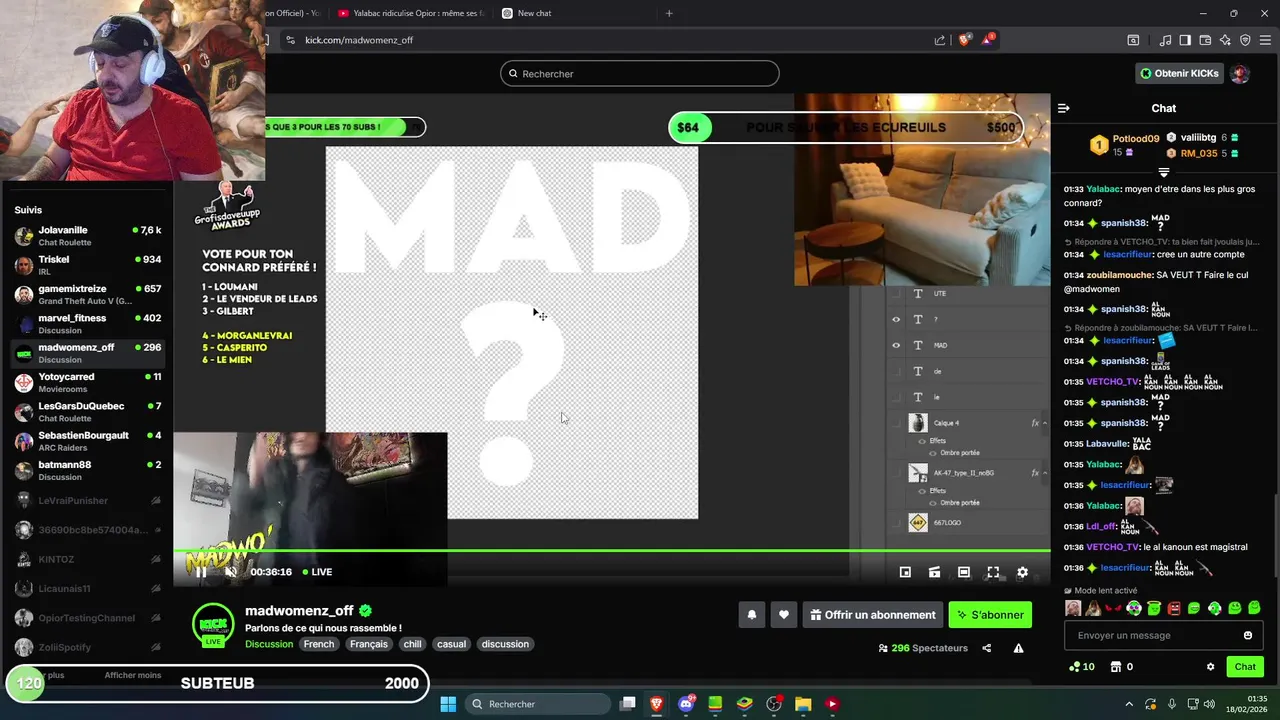Click the green stream progress bar
This screenshot has width=1280, height=720.
612,550
